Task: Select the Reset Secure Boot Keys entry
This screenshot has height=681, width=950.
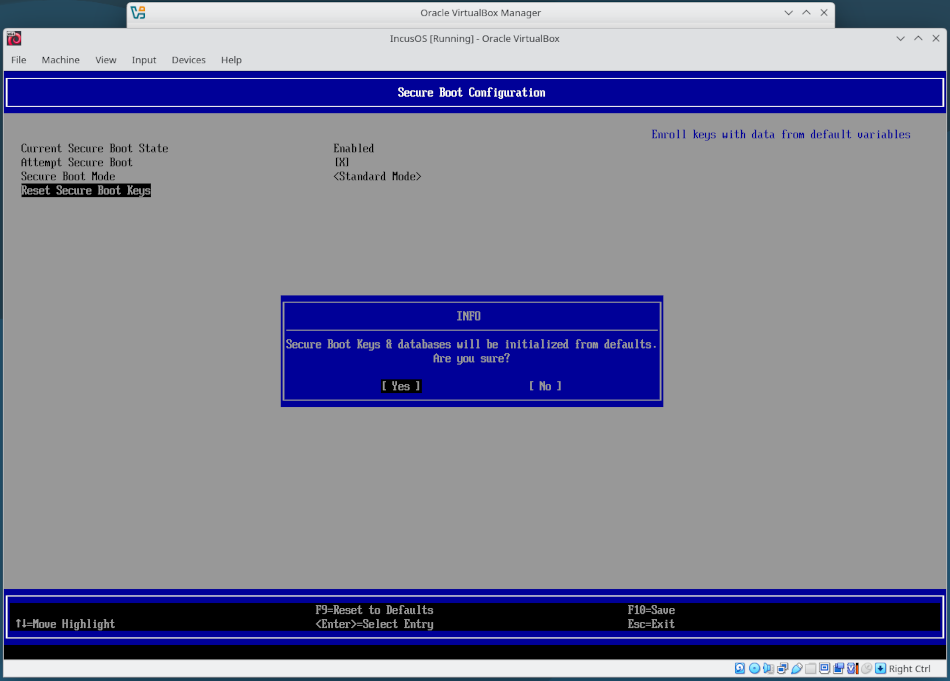Action: point(86,190)
